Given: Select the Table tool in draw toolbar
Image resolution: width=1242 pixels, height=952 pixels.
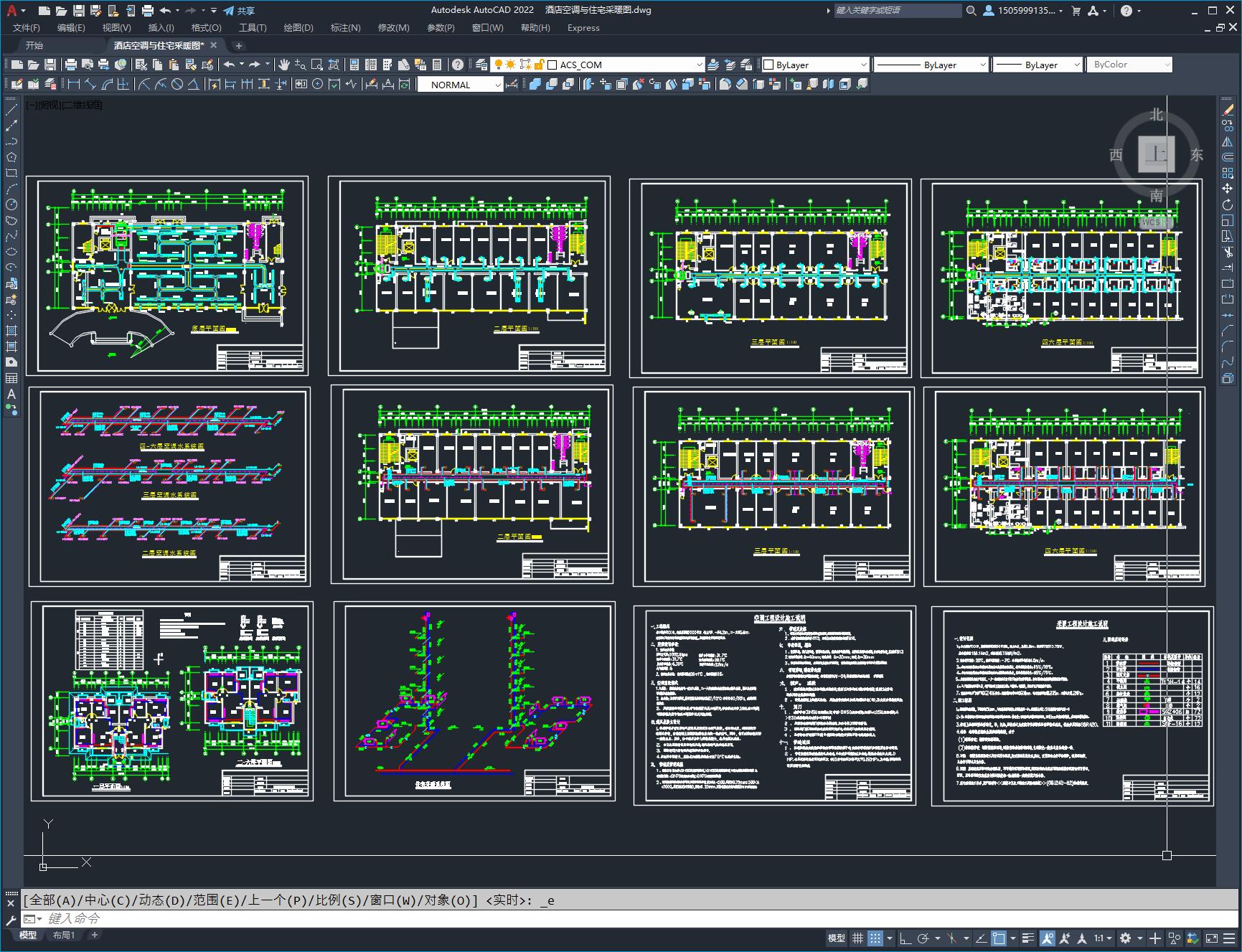Looking at the screenshot, I should (11, 378).
